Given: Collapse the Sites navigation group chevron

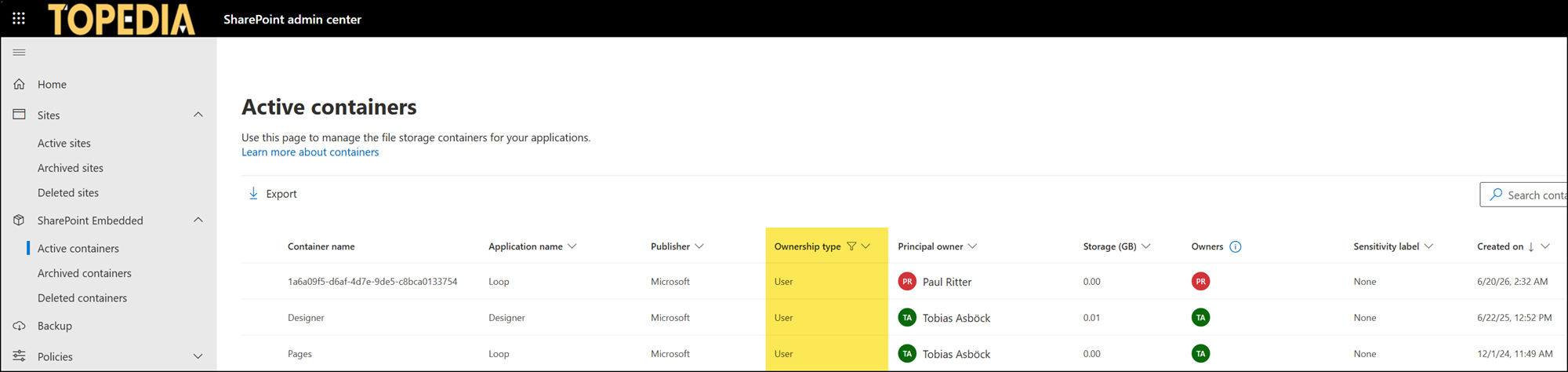Looking at the screenshot, I should coord(198,115).
